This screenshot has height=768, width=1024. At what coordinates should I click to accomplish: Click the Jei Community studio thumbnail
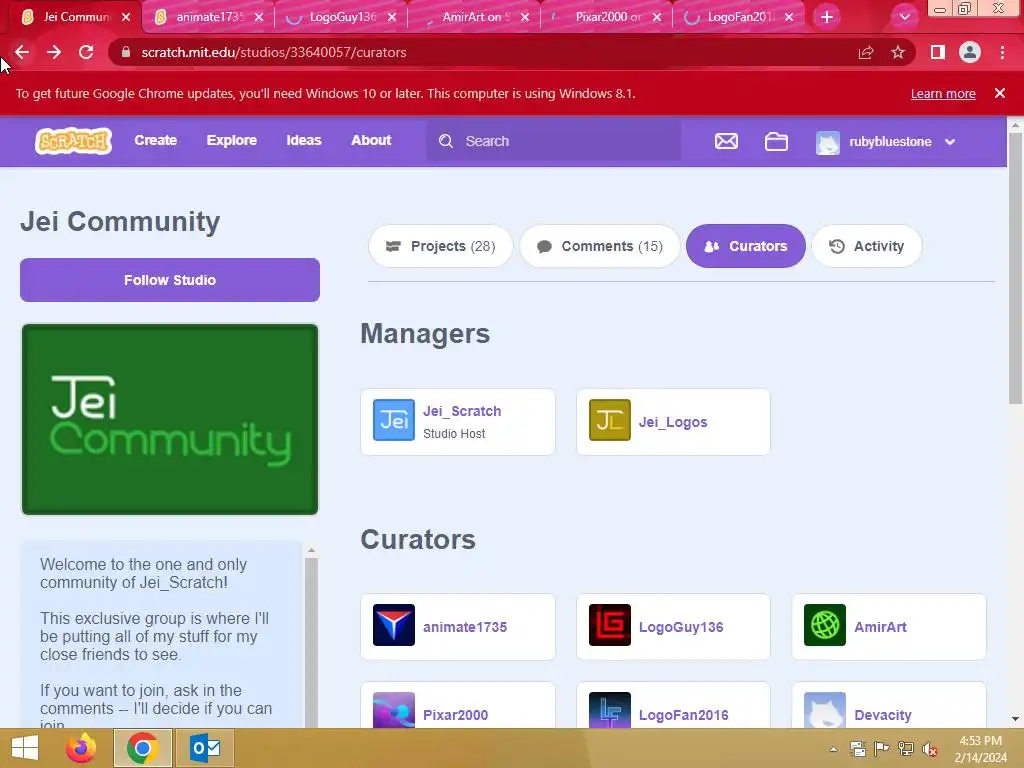coord(170,419)
